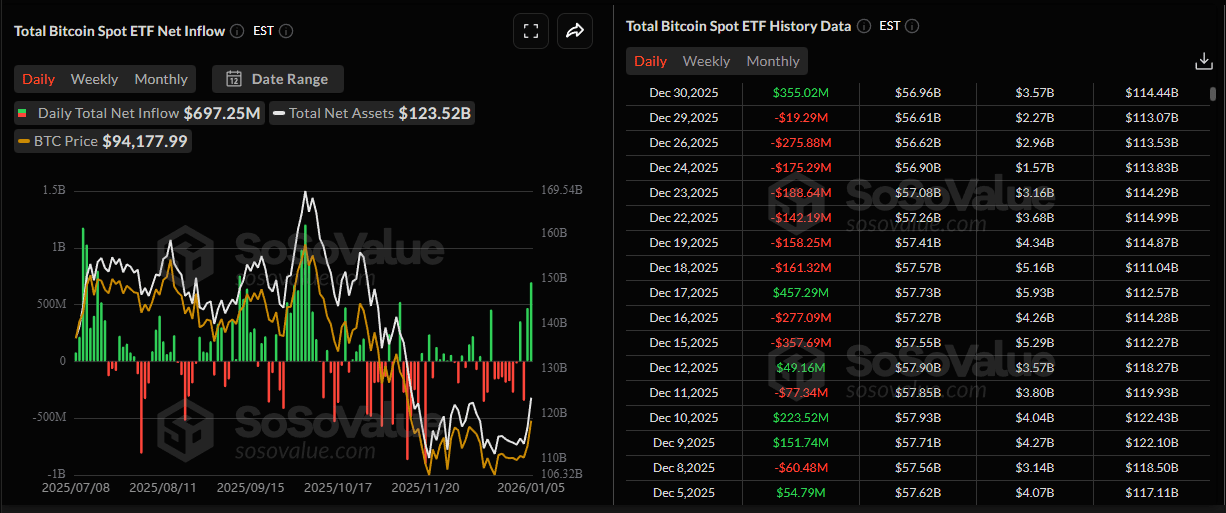Click the $457.29M inflow value

[801, 293]
